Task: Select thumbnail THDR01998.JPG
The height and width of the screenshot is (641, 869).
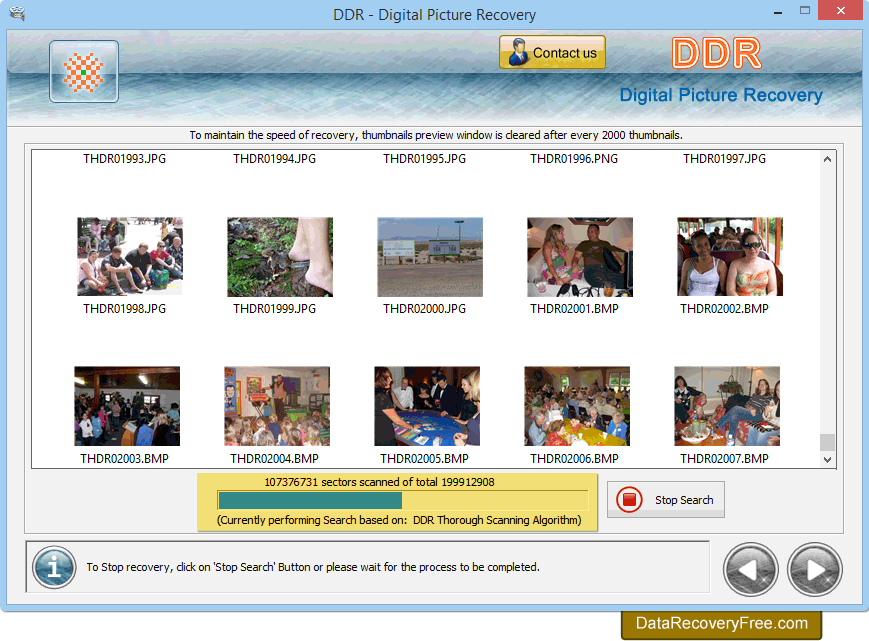Action: click(x=130, y=257)
